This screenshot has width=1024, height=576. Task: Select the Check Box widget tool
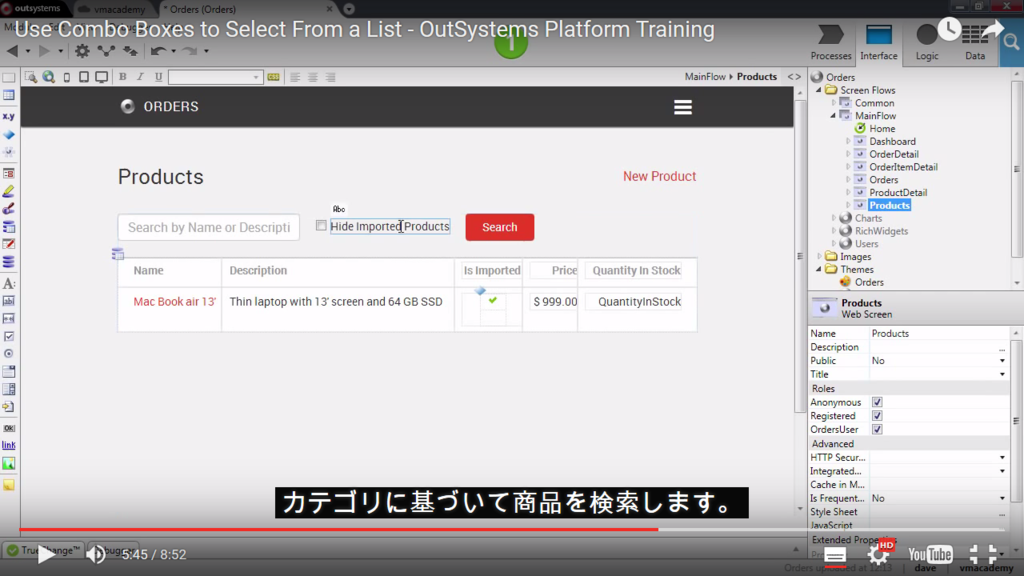tap(8, 336)
